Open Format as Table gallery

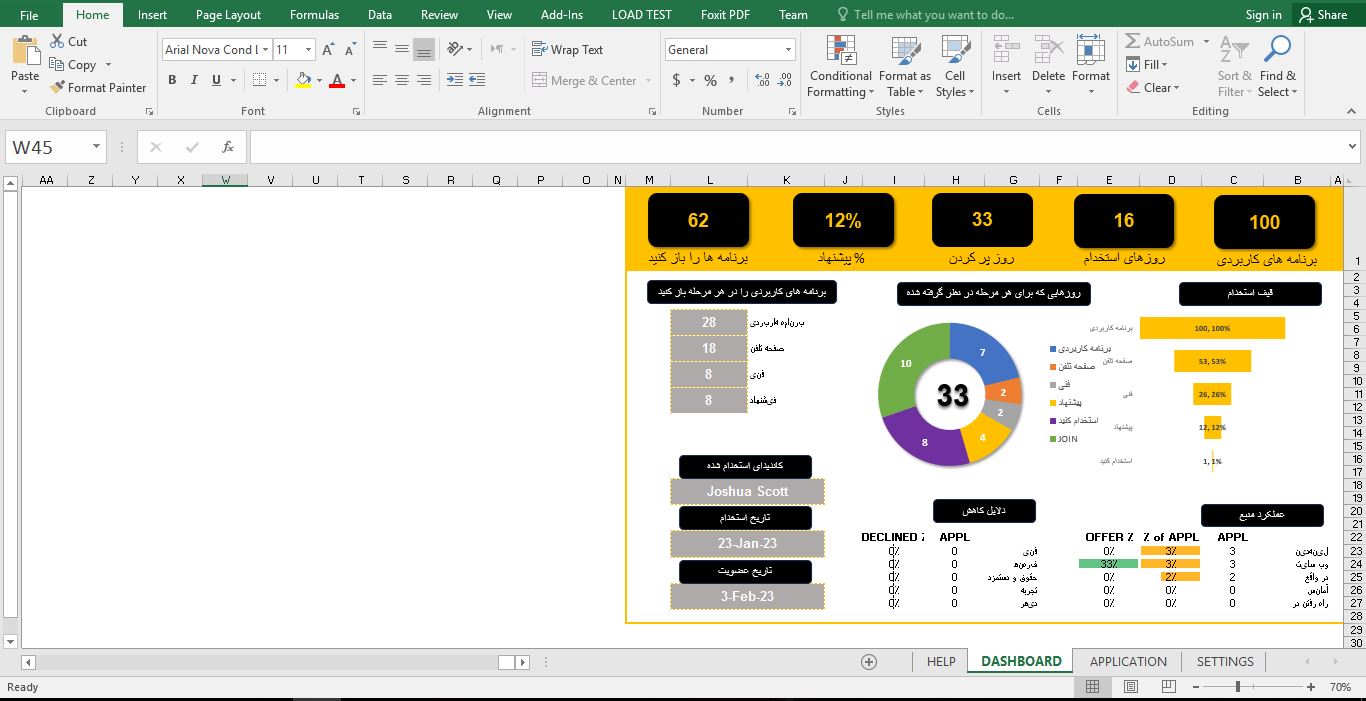905,66
